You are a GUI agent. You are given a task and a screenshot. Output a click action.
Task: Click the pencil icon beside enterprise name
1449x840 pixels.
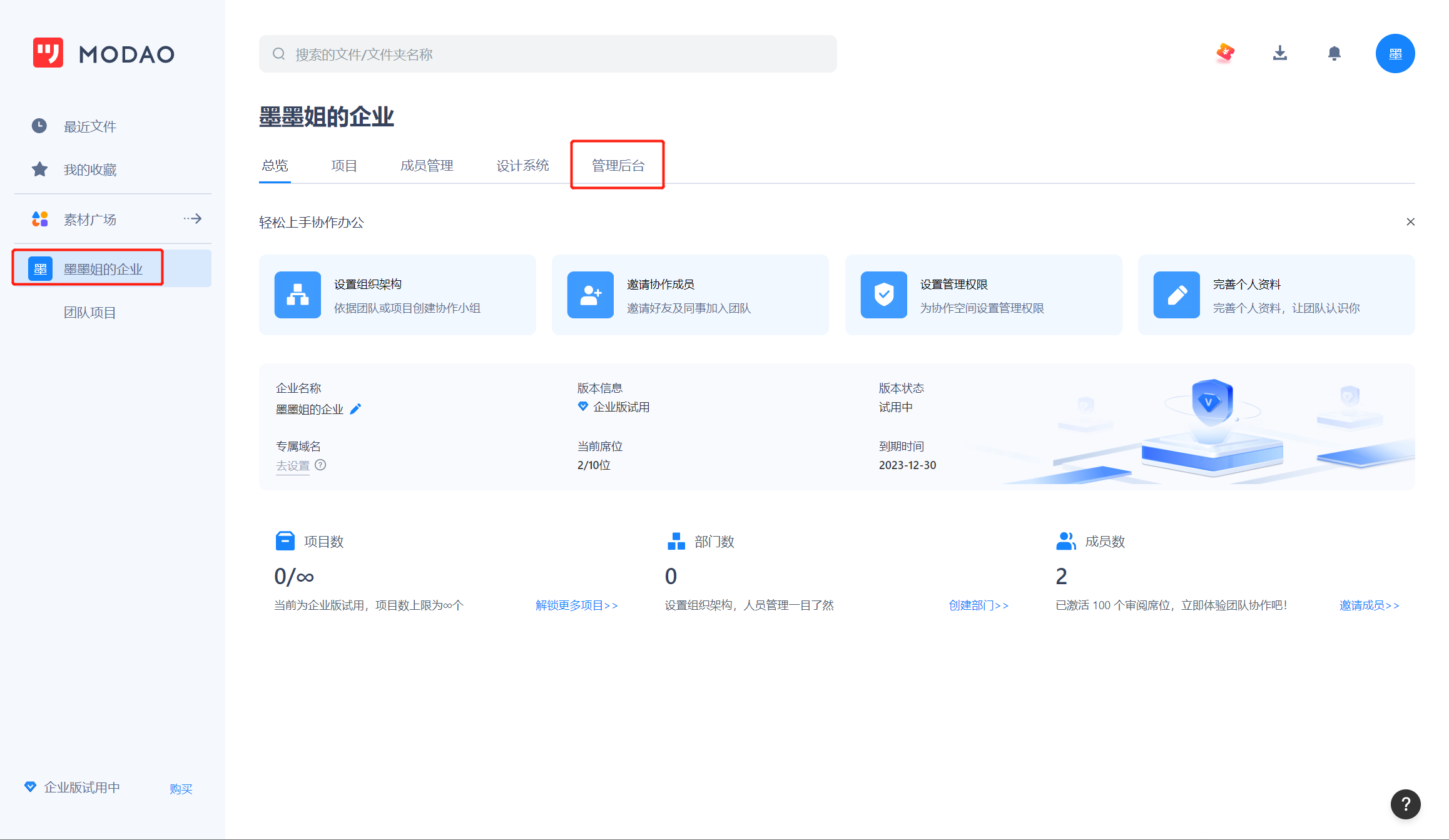point(355,409)
